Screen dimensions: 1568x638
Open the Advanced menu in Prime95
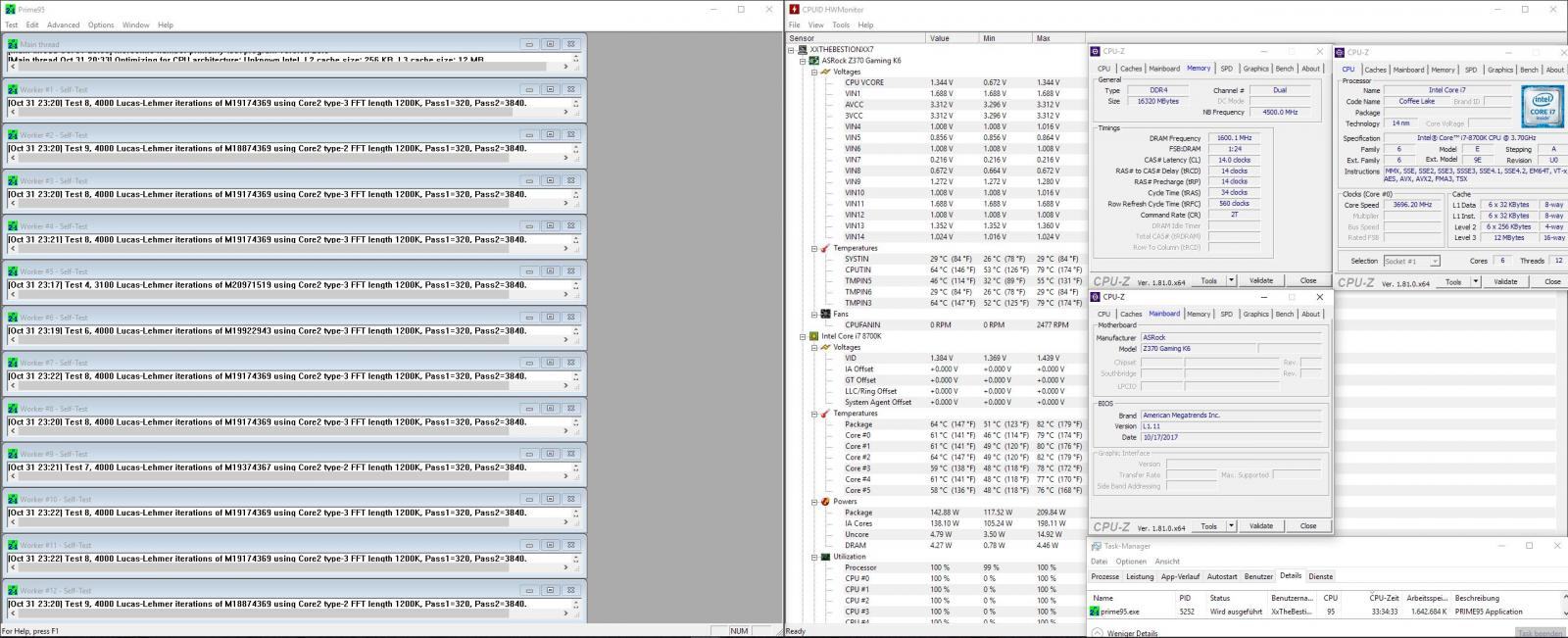[63, 25]
